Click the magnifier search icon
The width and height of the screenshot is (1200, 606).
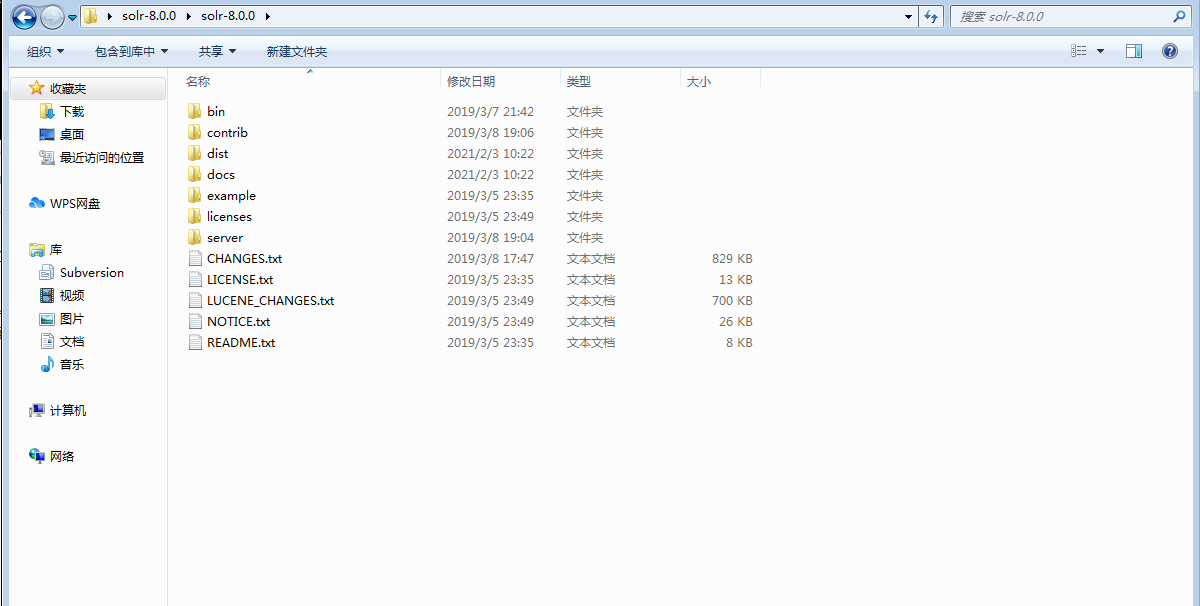tap(1181, 17)
